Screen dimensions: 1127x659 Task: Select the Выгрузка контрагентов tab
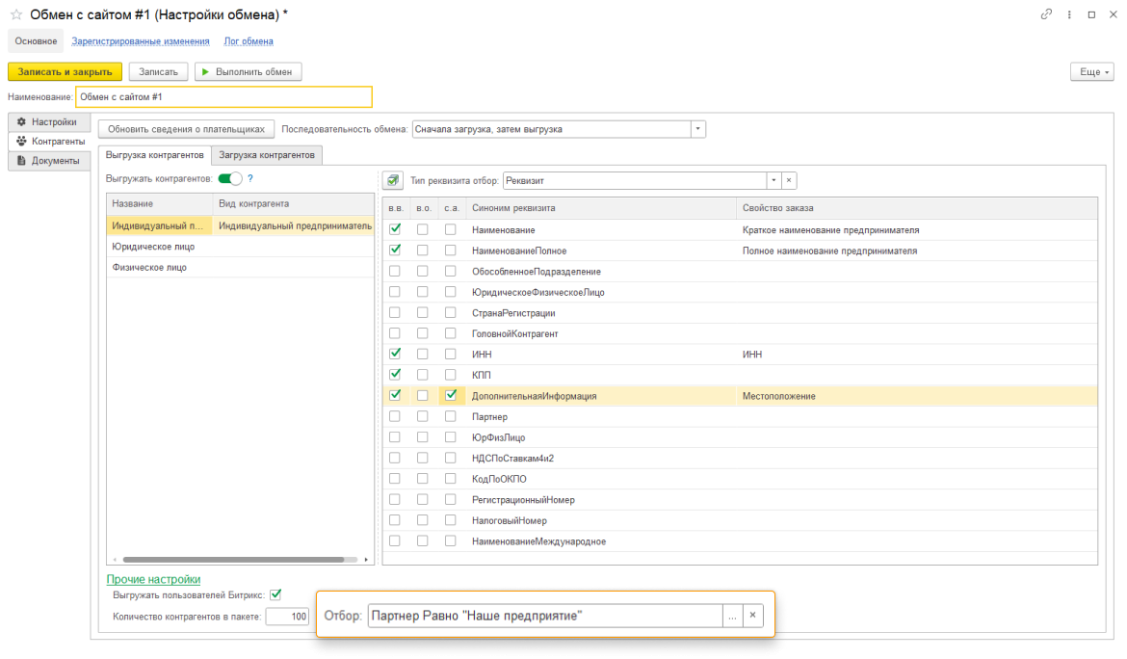coord(155,155)
